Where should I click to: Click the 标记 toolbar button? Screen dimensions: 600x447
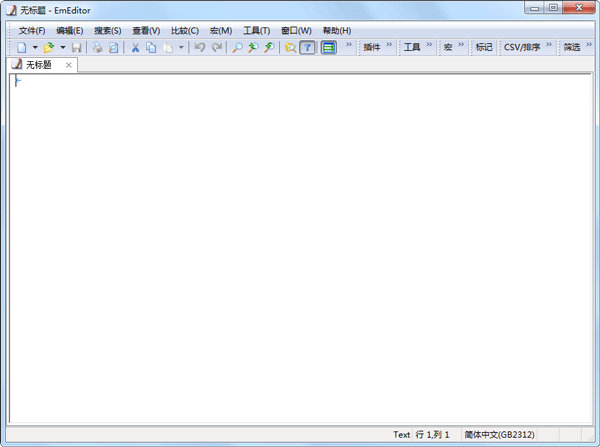[484, 47]
